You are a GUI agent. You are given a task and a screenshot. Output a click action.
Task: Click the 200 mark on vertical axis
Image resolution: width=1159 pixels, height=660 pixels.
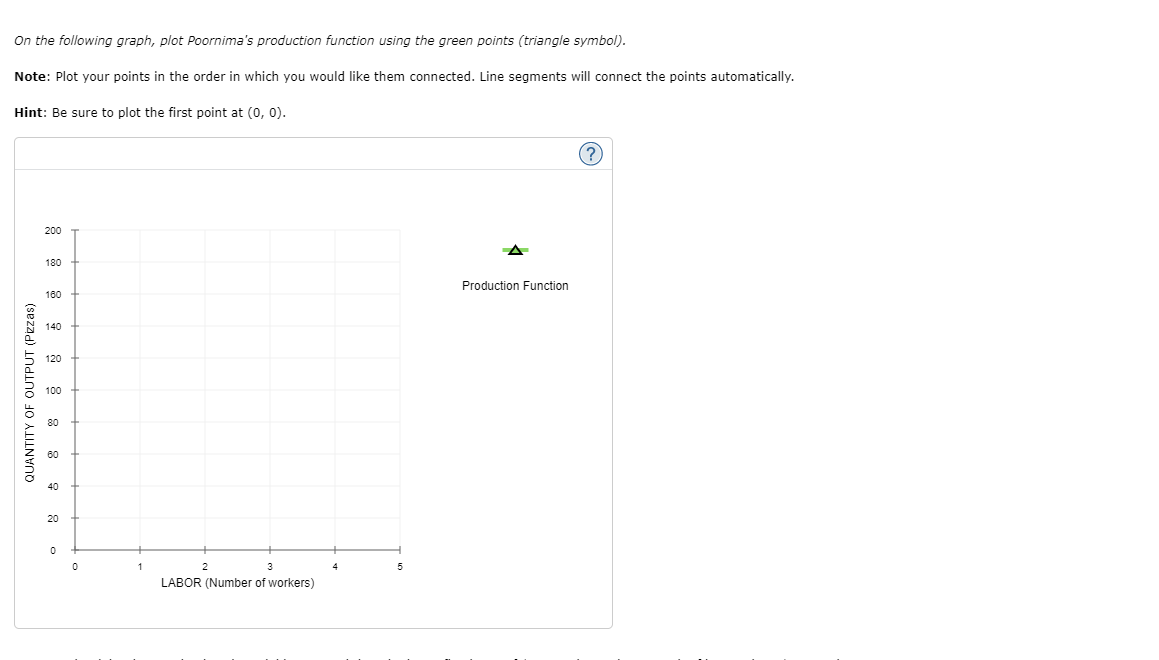[x=55, y=229]
